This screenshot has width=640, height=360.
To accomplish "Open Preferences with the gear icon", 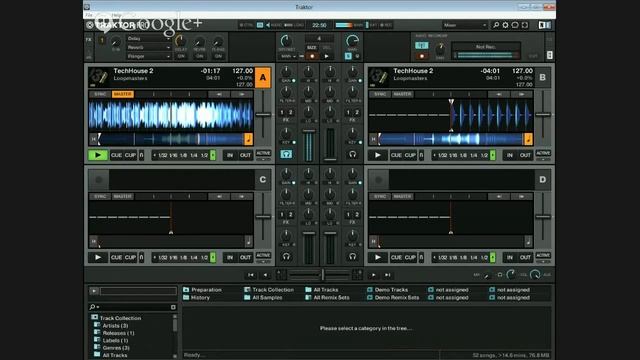I will point(505,25).
